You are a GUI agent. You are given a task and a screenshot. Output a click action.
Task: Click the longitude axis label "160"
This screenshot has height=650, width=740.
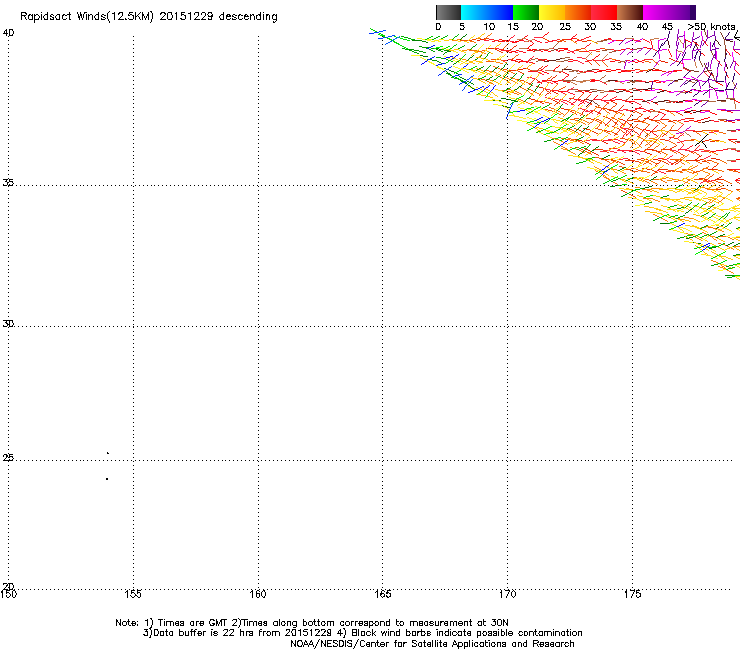[258, 594]
